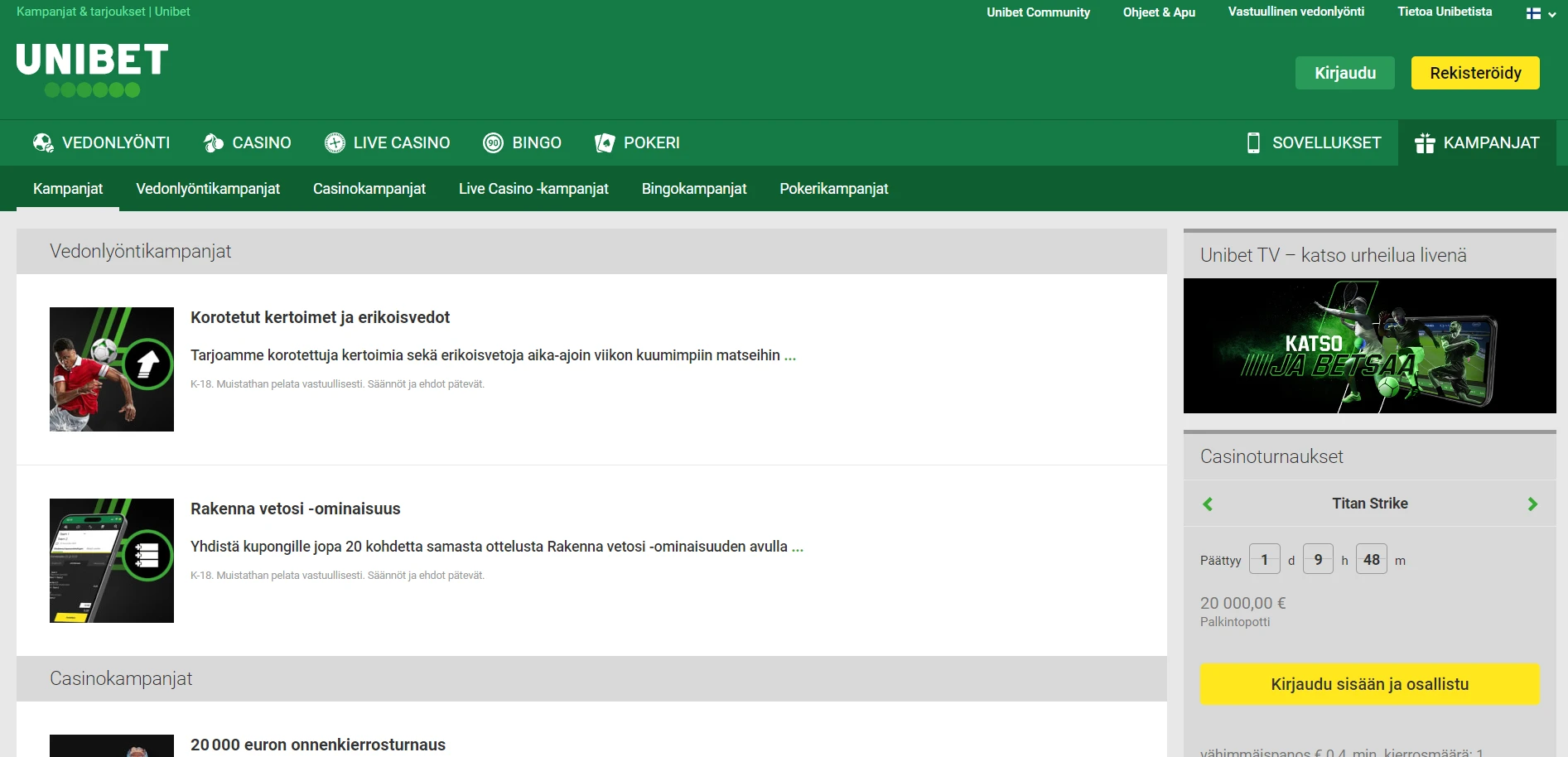Open the CASINO main menu item
1568x757 pixels.
tap(247, 142)
